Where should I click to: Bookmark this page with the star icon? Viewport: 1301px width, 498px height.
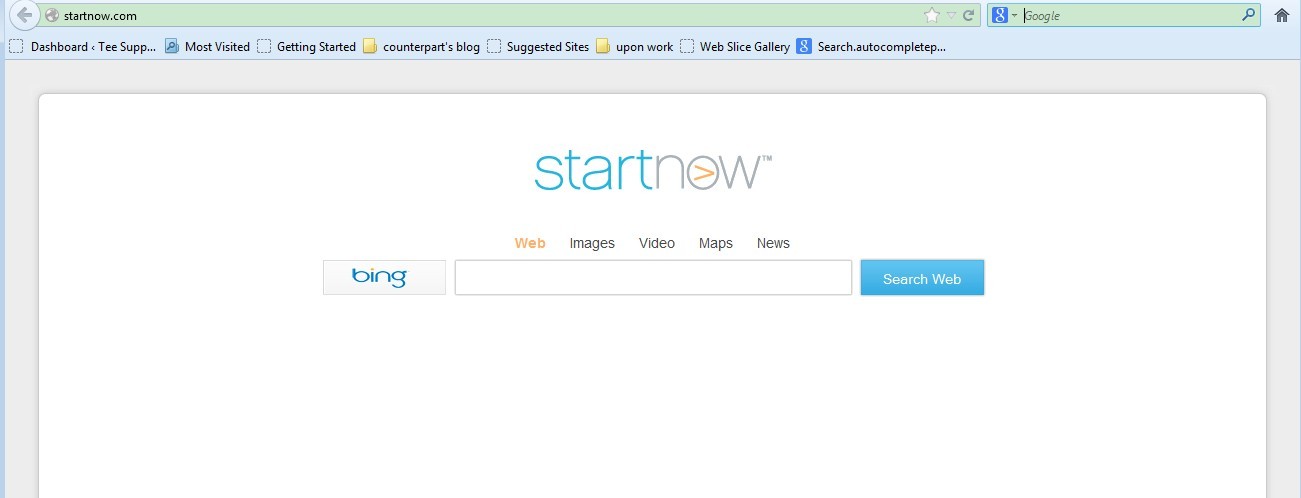tap(932, 15)
